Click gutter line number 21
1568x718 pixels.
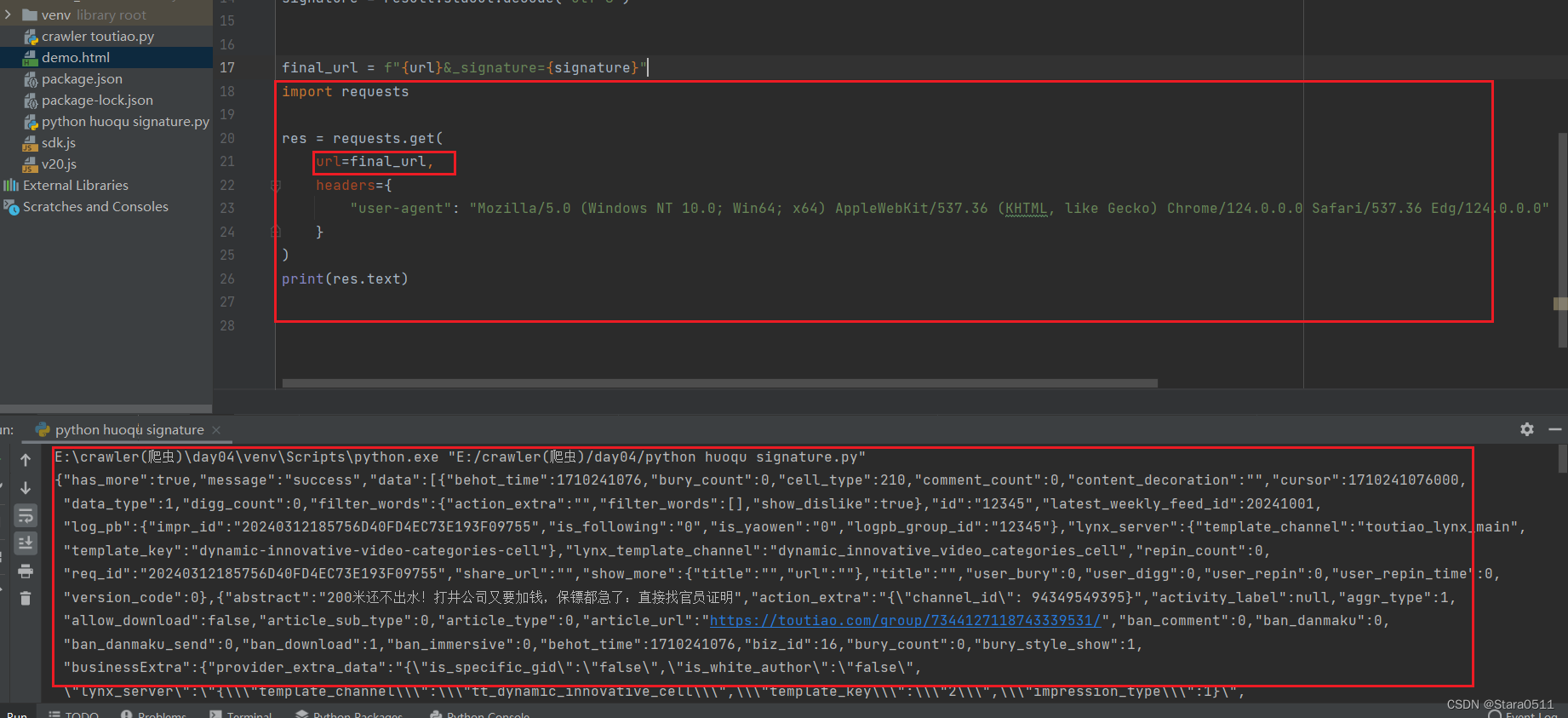pyautogui.click(x=227, y=161)
